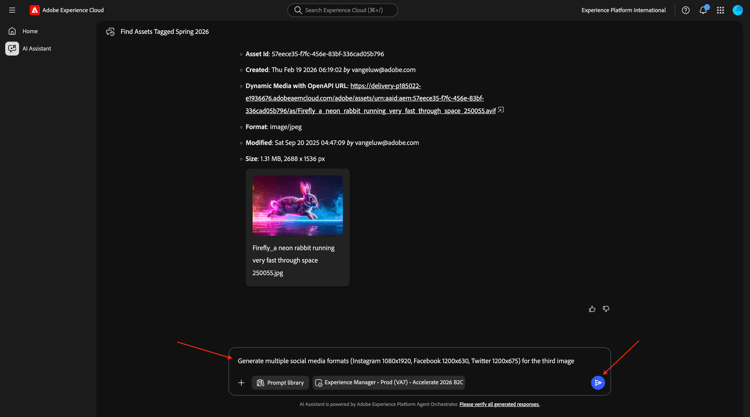Click the open-link icon after the URL
This screenshot has height=417, width=750.
pos(501,110)
